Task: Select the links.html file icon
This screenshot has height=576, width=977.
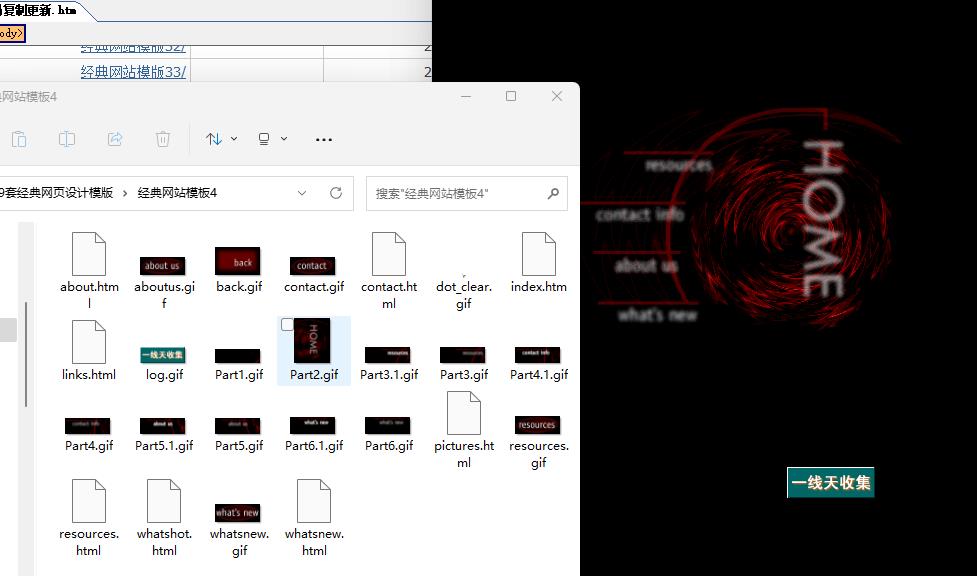Action: pos(88,342)
